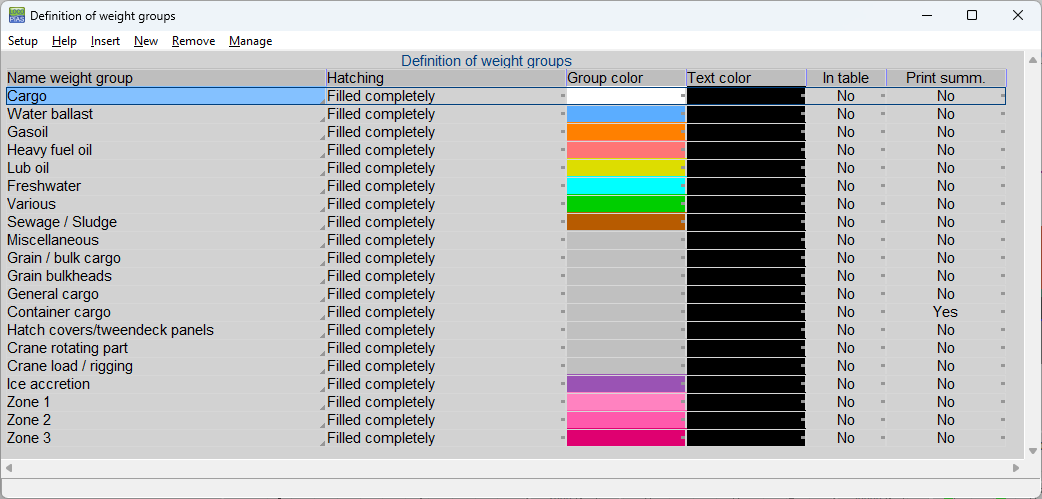This screenshot has height=499, width=1042.
Task: Close the Definition of weight groups window
Action: click(x=1017, y=15)
